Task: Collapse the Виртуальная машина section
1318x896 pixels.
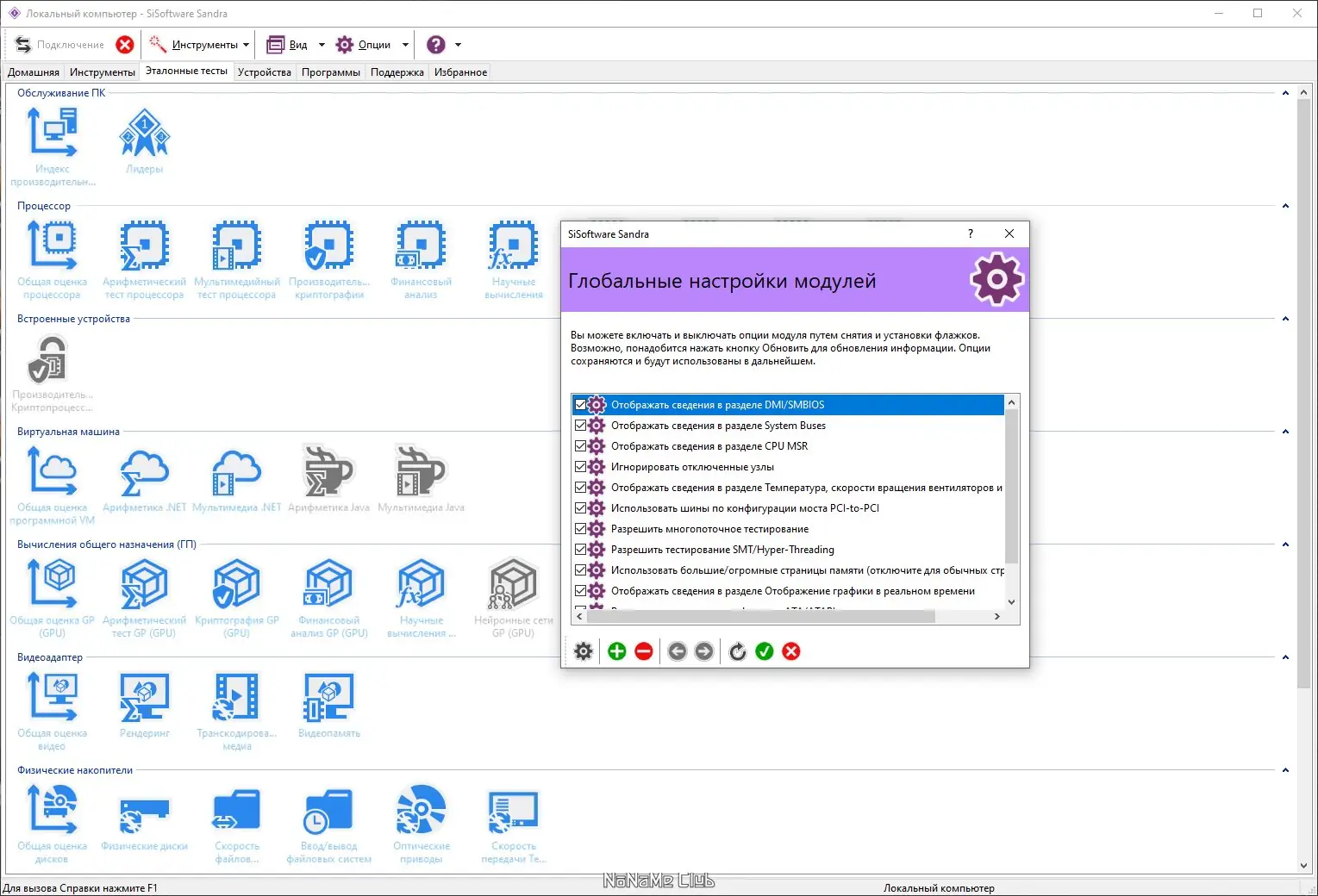Action: click(1285, 432)
